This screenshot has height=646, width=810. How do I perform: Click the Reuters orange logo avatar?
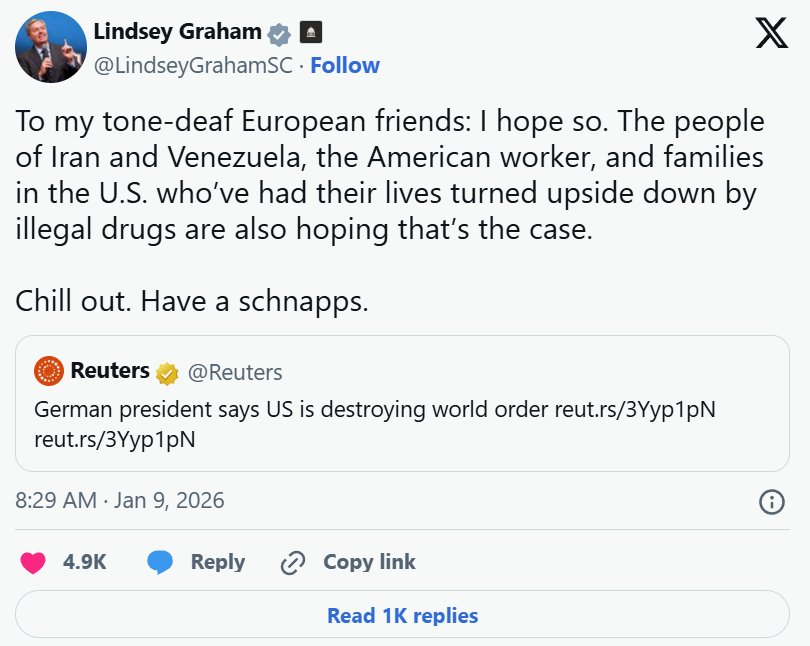click(x=49, y=372)
